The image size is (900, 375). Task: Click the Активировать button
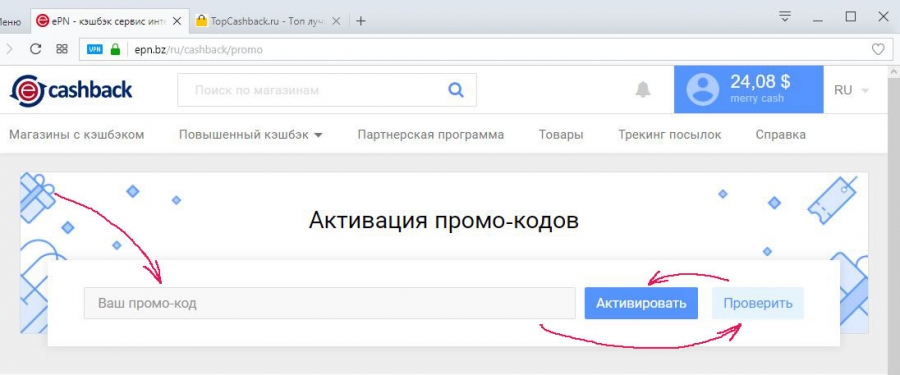pyautogui.click(x=641, y=303)
